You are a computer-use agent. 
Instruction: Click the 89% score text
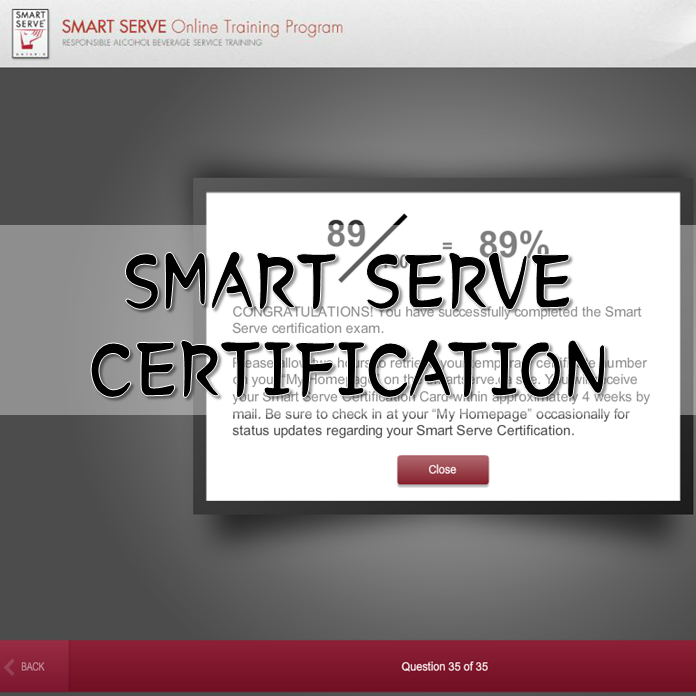(514, 243)
